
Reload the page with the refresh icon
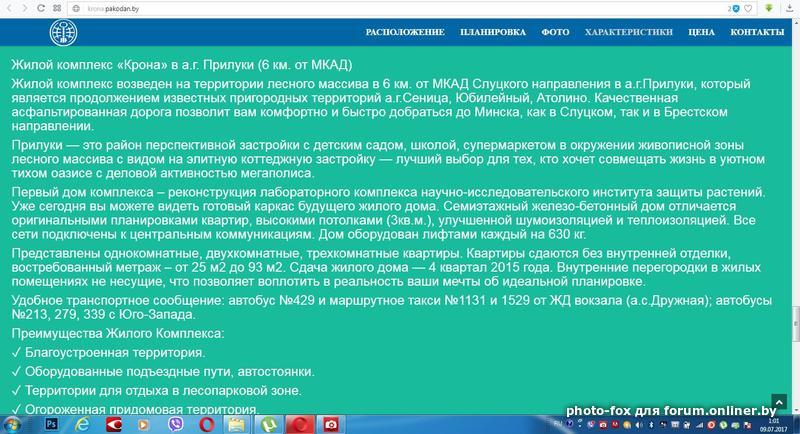coord(41,8)
